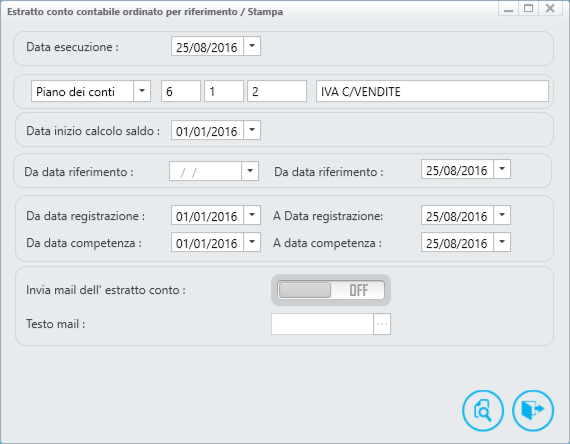Toggle Invia mail dell'estratto conto switch
This screenshot has height=444, width=570.
(331, 290)
